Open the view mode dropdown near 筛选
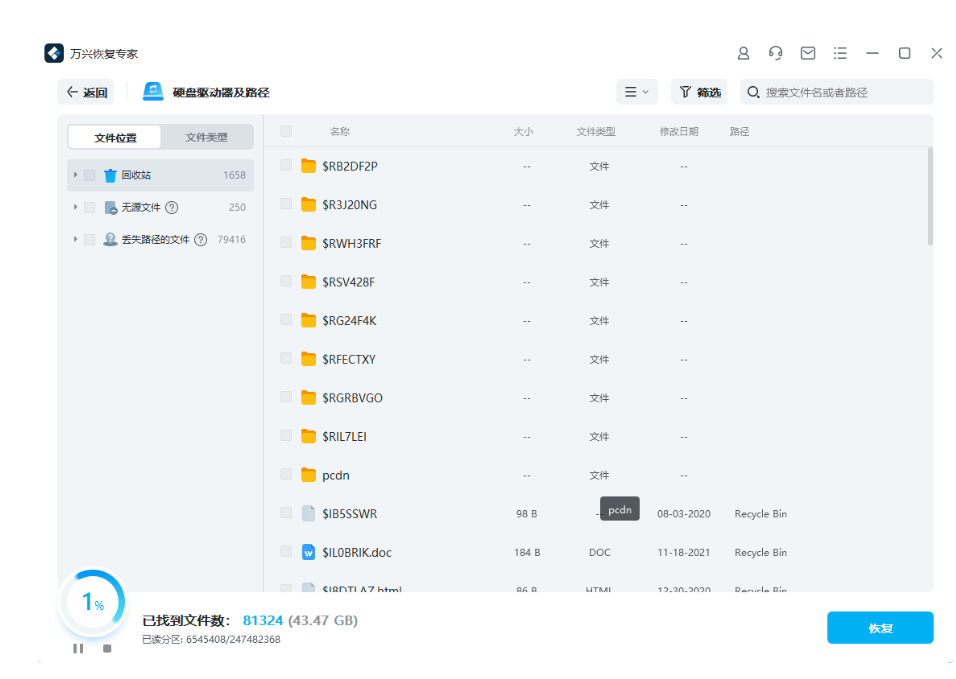956x679 pixels. click(637, 91)
